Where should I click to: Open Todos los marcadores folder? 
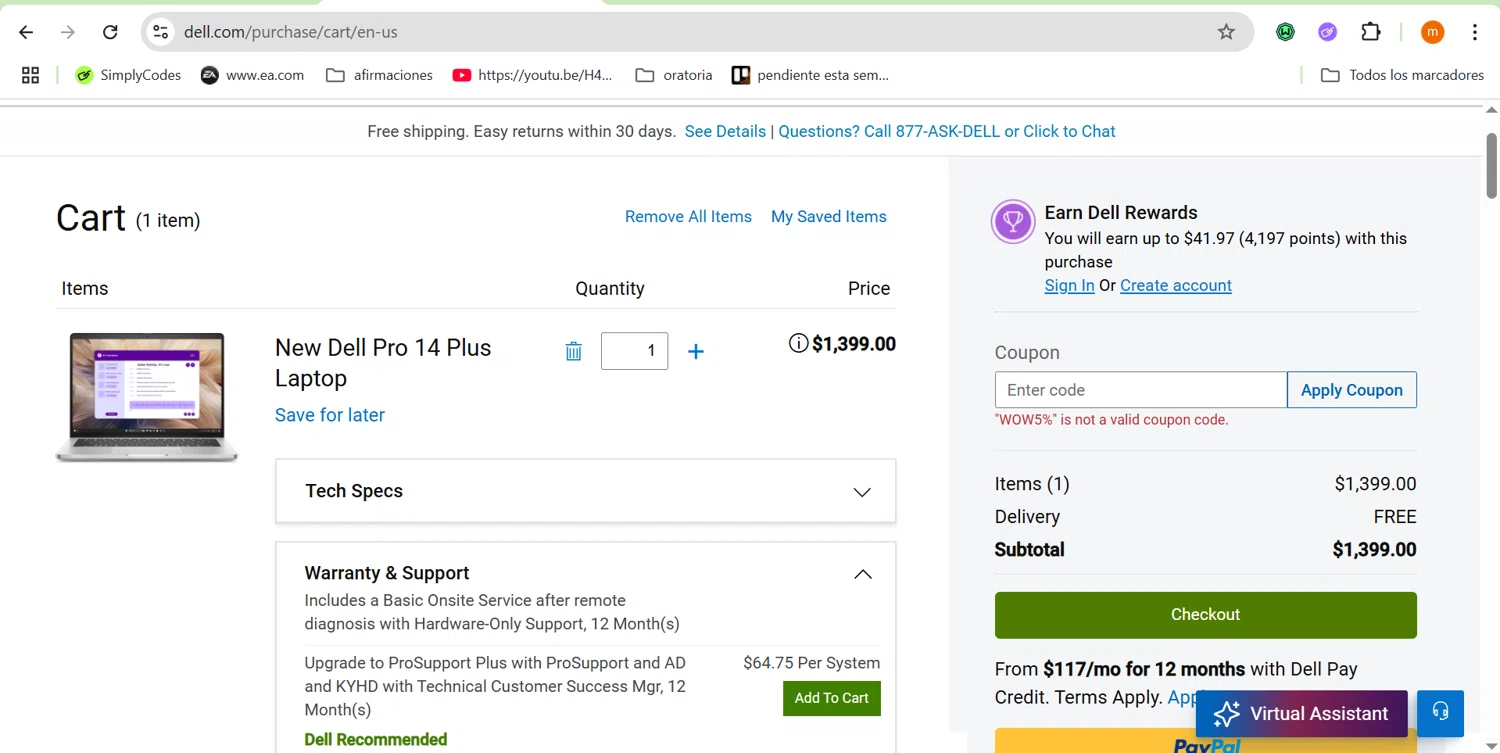[1402, 75]
